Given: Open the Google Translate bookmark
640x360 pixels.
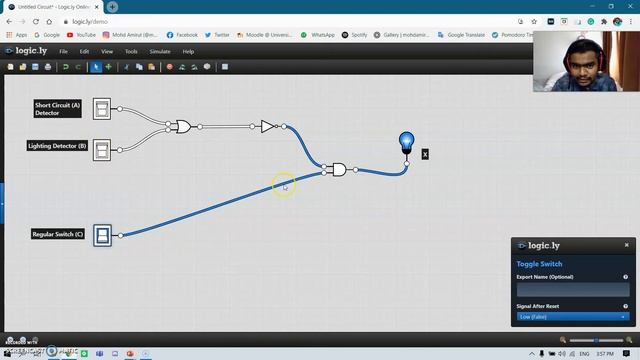Looking at the screenshot, I should 461,35.
